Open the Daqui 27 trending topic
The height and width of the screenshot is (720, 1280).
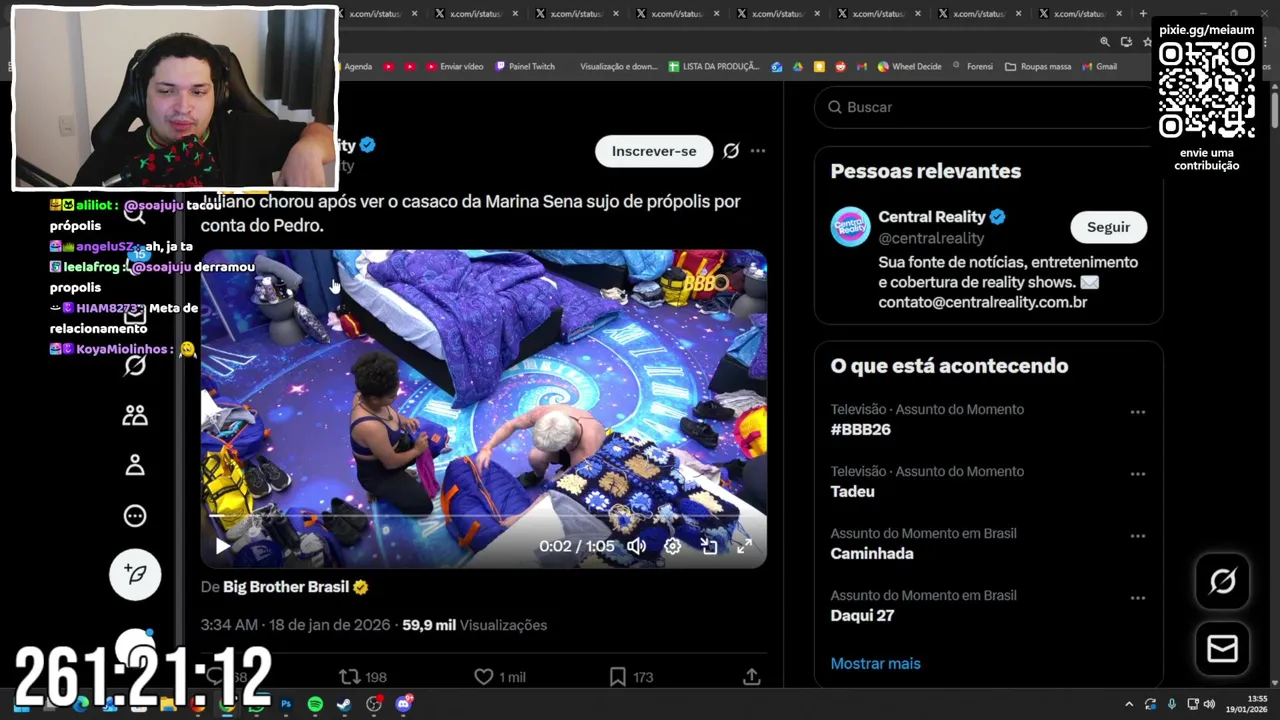862,615
